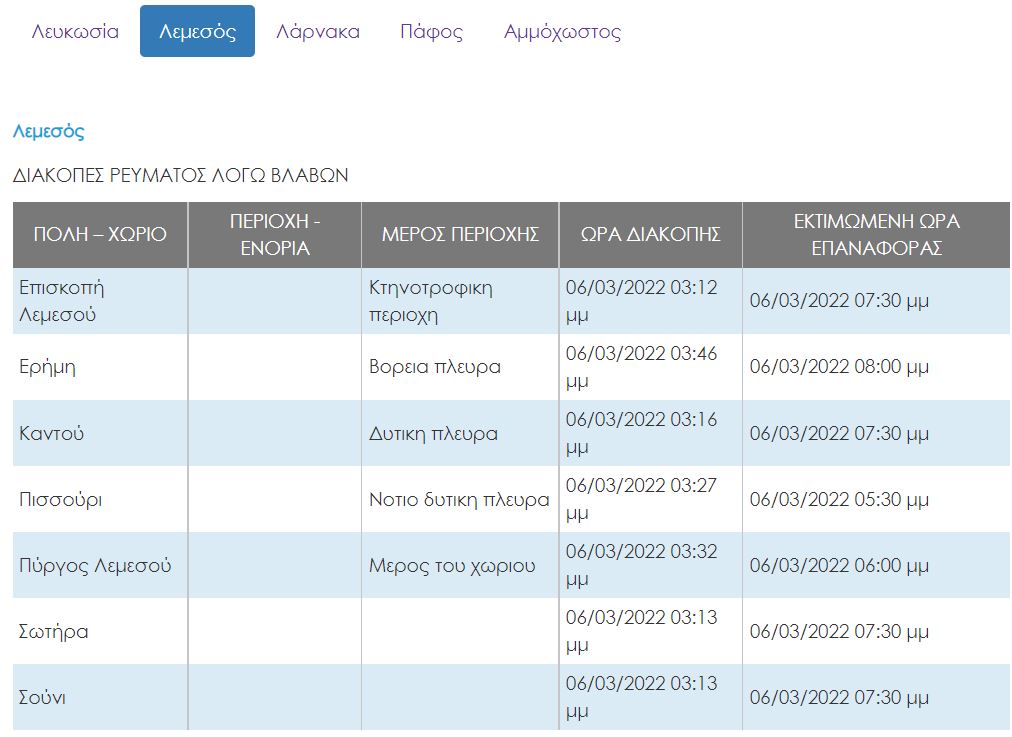Select the Πύργος Λεμεσού cell
This screenshot has height=737, width=1012.
point(100,565)
